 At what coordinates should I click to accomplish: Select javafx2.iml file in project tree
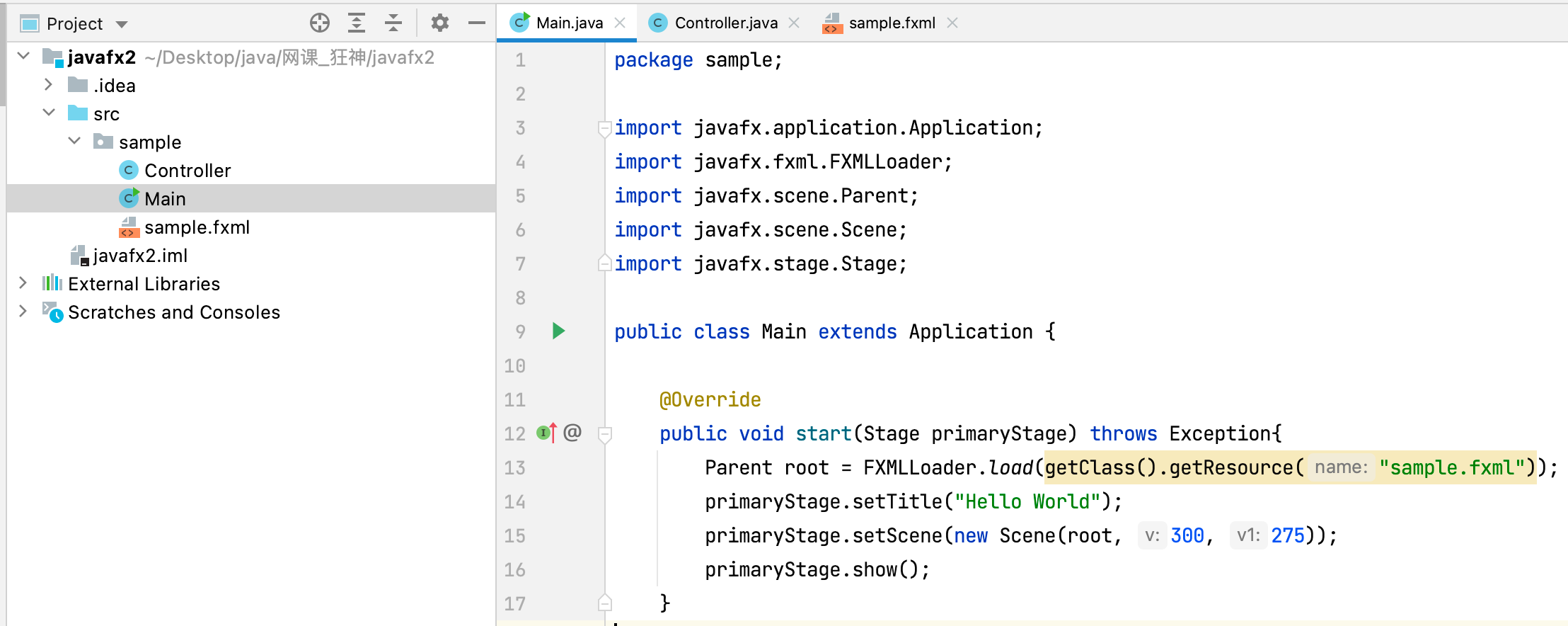(139, 256)
